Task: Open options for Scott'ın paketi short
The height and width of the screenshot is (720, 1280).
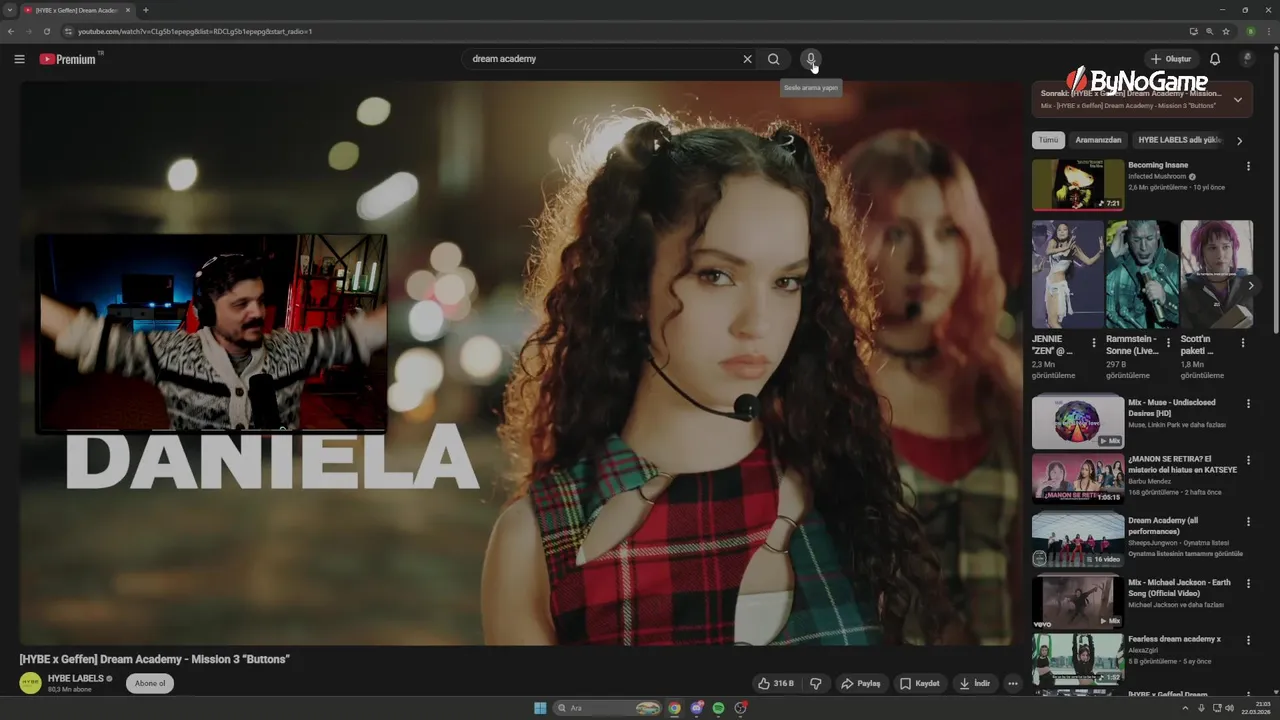Action: 1243,343
